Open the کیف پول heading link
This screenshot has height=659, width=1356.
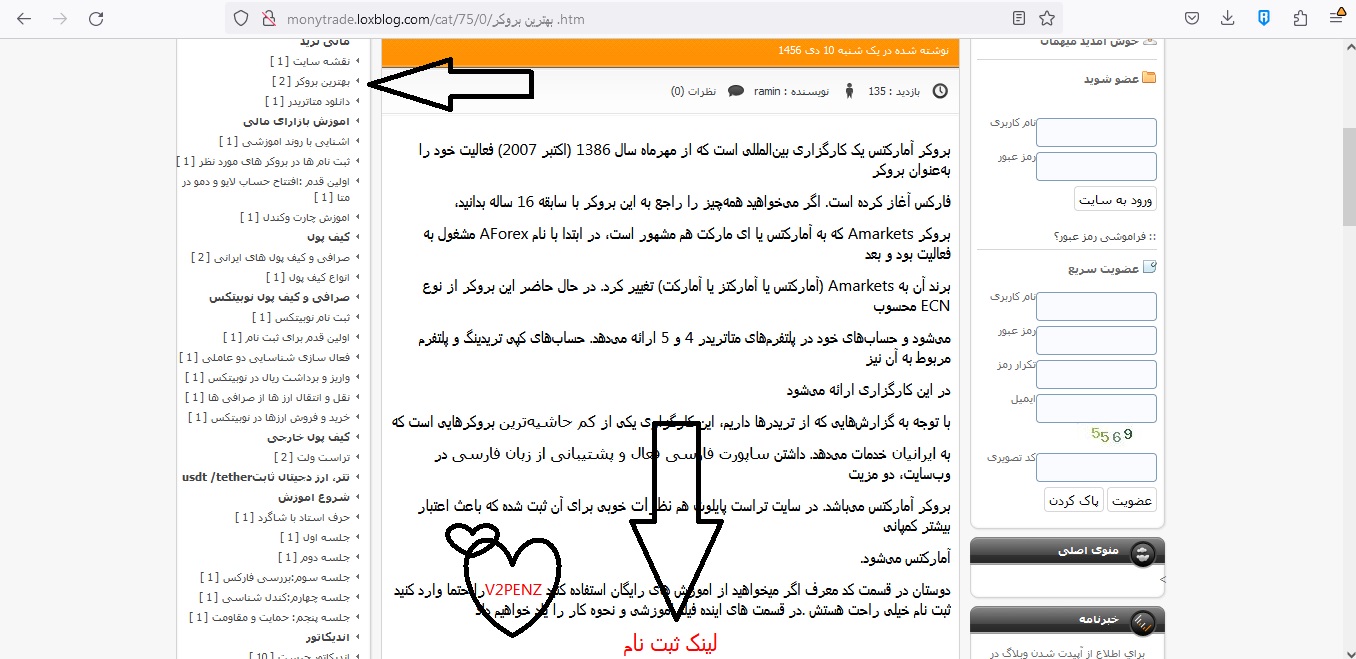328,237
